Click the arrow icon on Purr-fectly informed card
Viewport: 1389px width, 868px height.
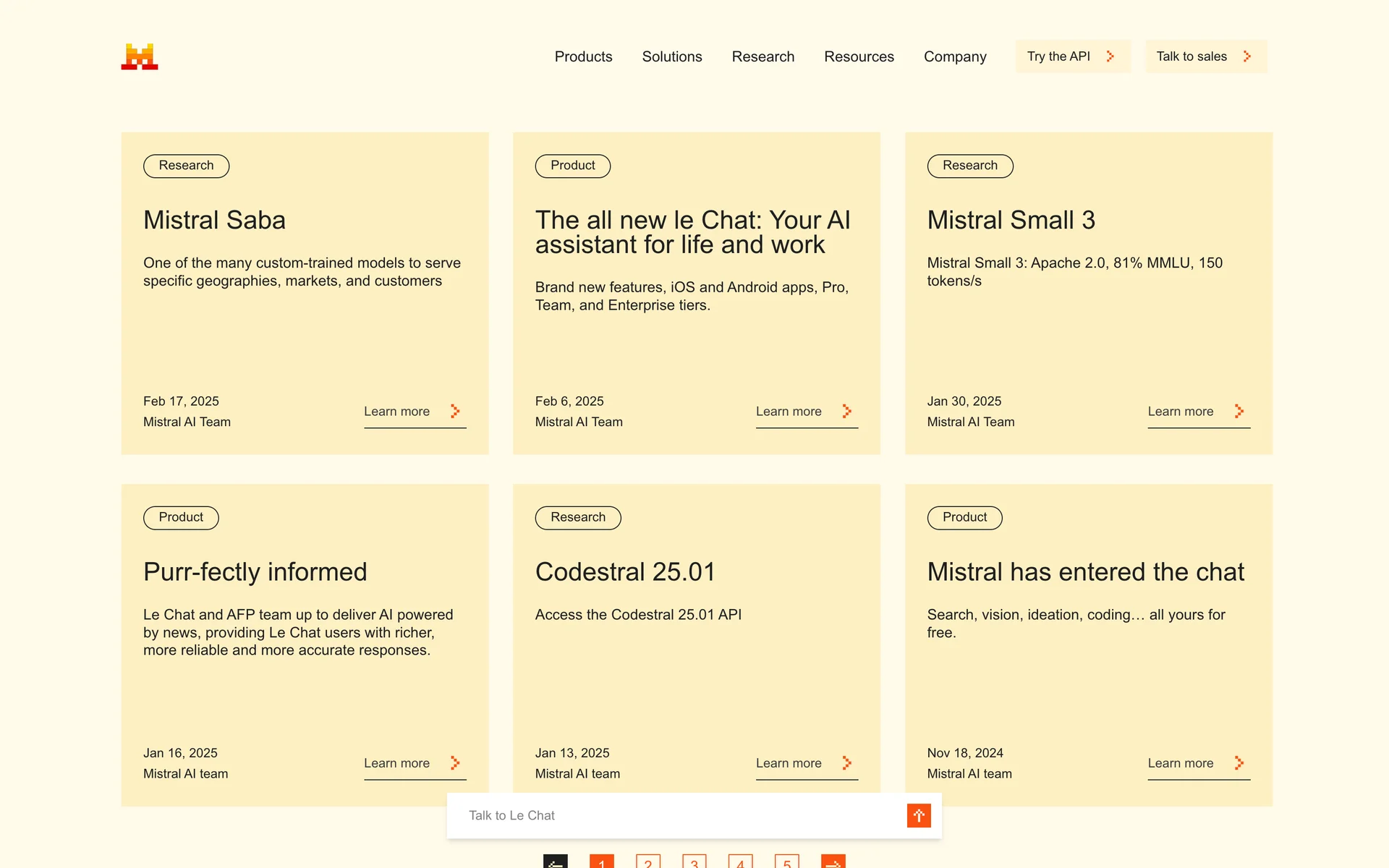[x=455, y=762]
